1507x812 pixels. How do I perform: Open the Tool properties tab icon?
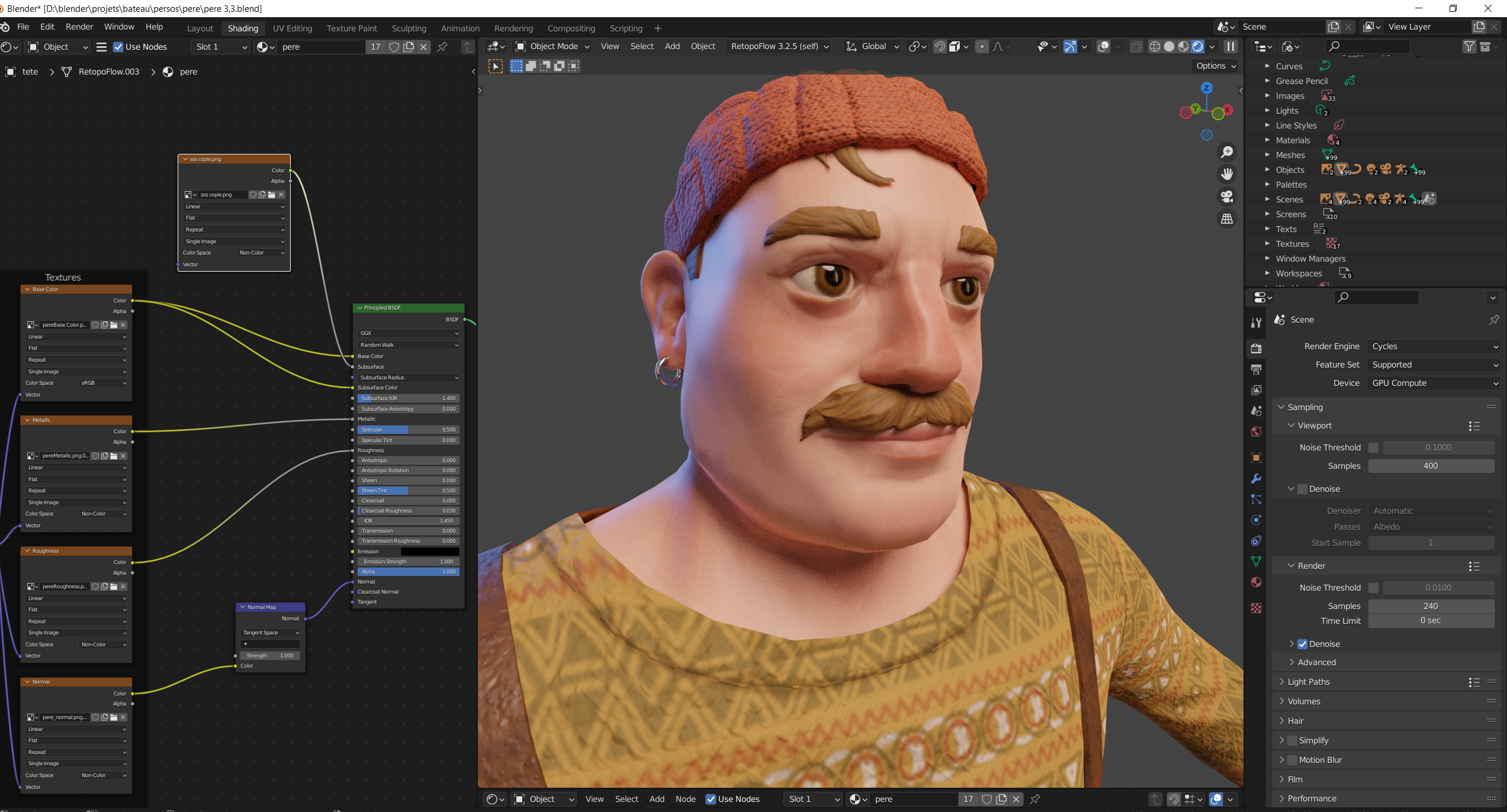click(1256, 323)
